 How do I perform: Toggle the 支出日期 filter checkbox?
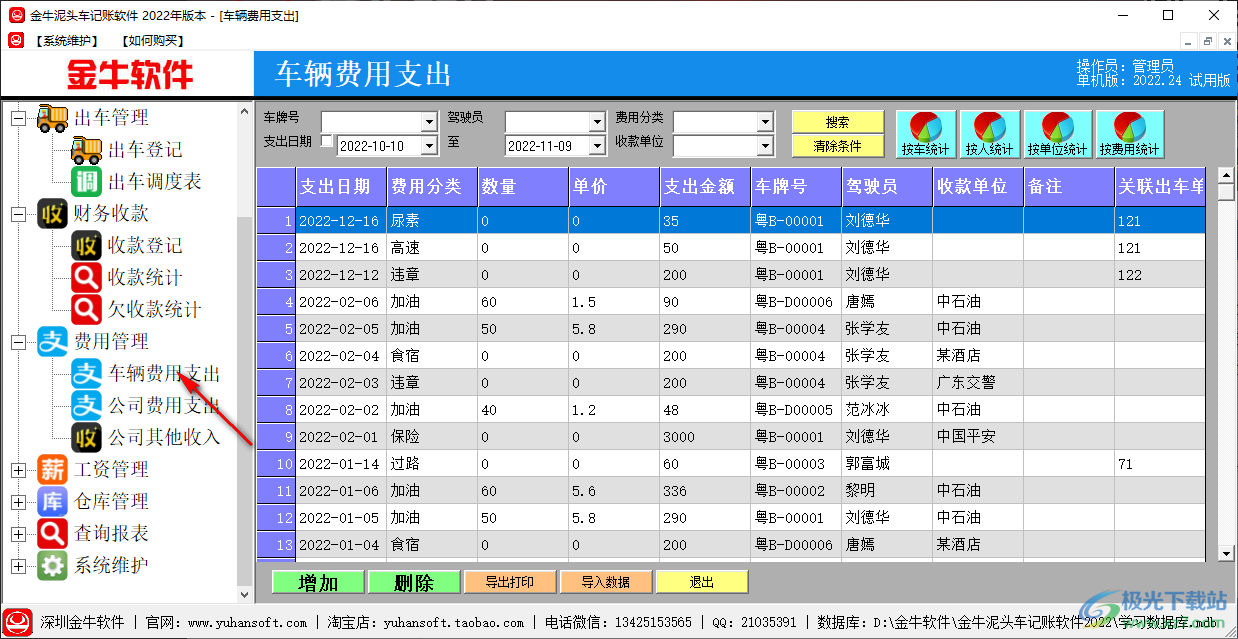pos(327,142)
